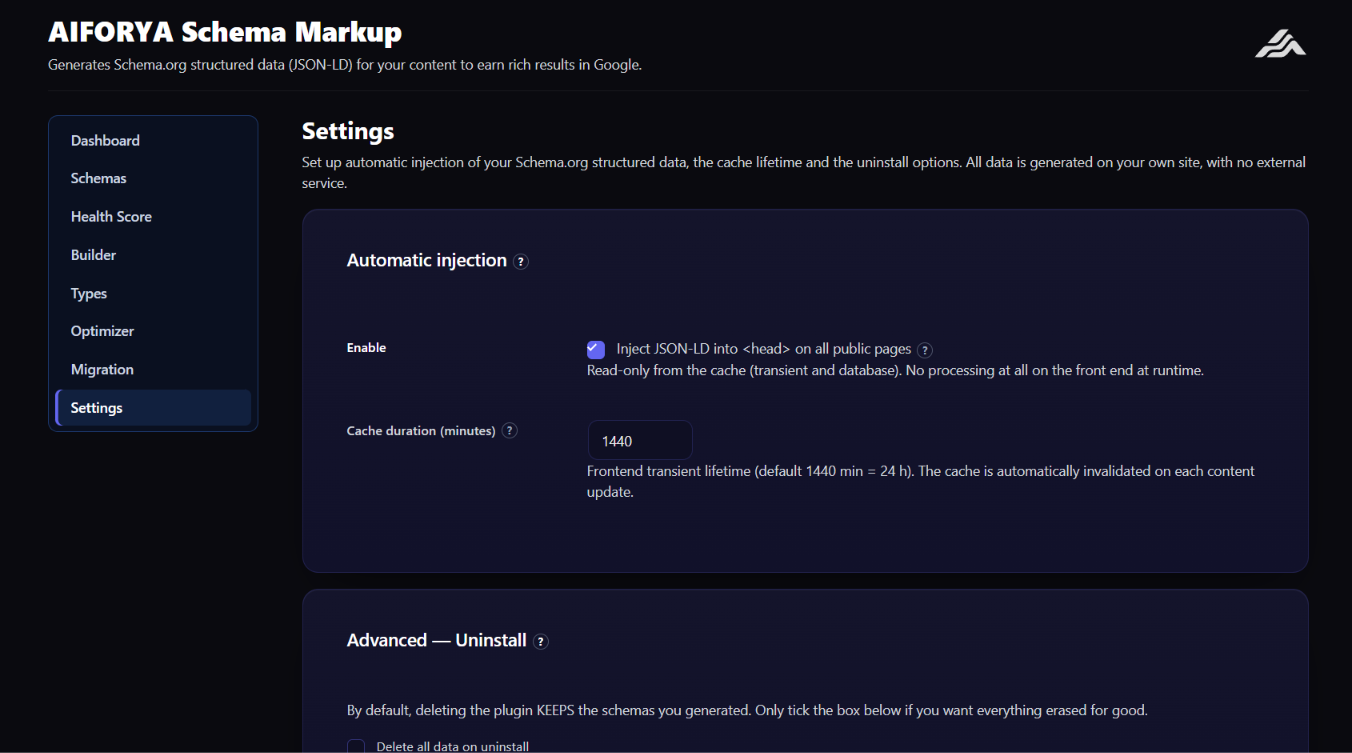
Task: Show help for Inject JSON-LD option
Action: point(925,350)
